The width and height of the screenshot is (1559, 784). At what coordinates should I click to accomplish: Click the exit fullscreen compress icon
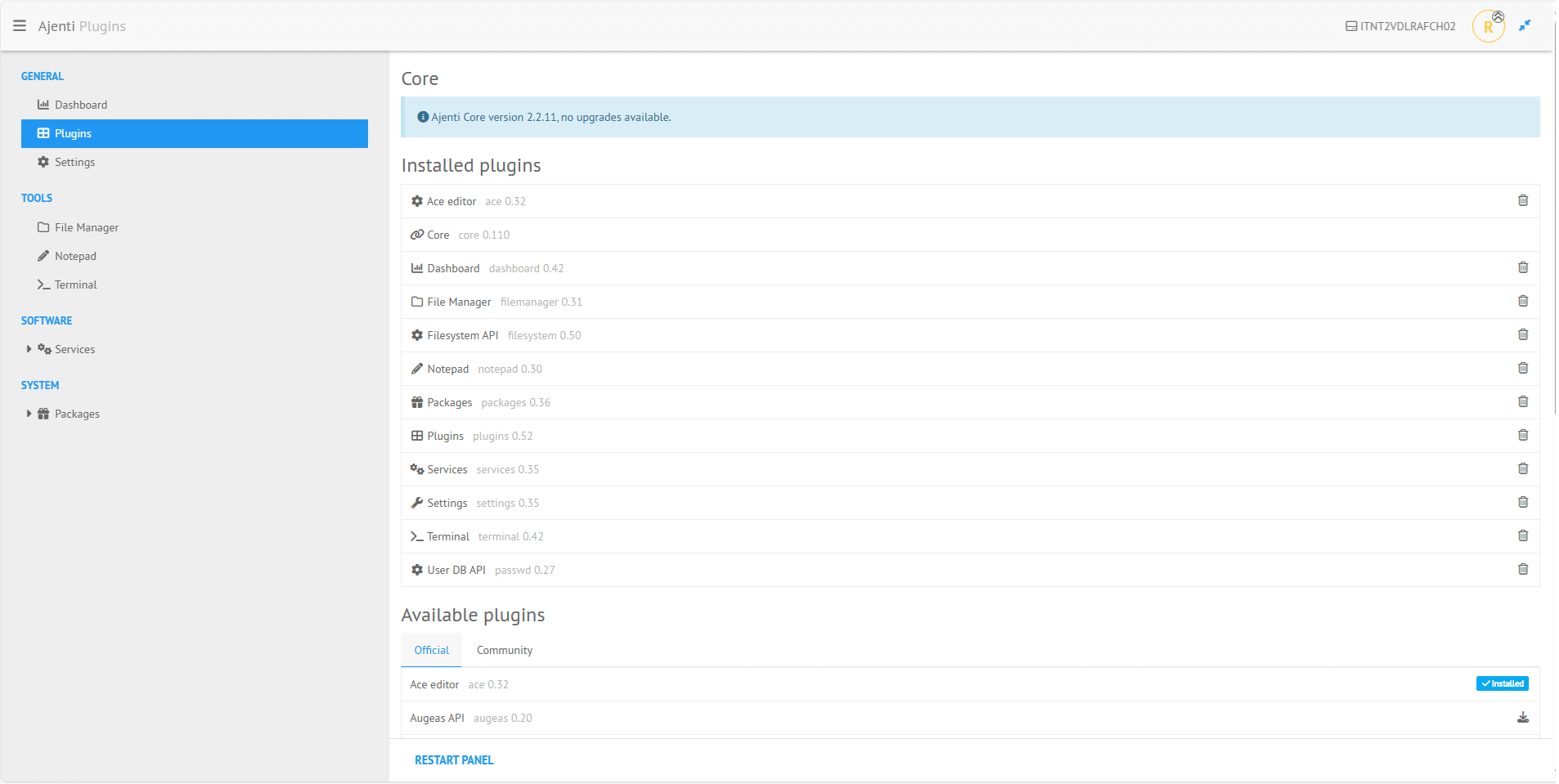point(1525,26)
